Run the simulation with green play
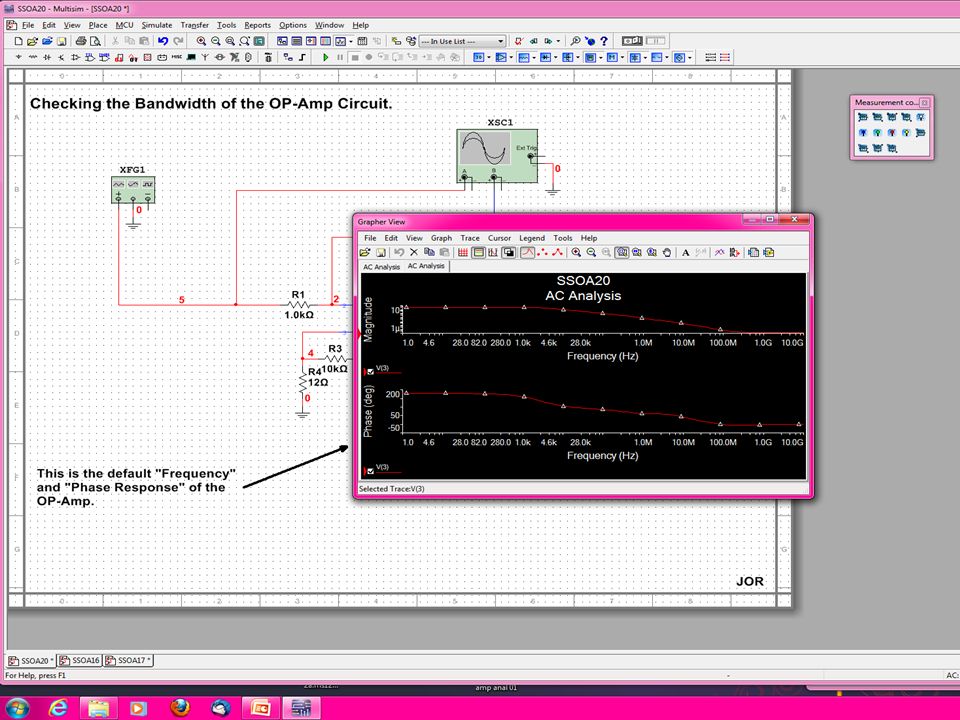Viewport: 960px width, 720px height. pos(326,57)
